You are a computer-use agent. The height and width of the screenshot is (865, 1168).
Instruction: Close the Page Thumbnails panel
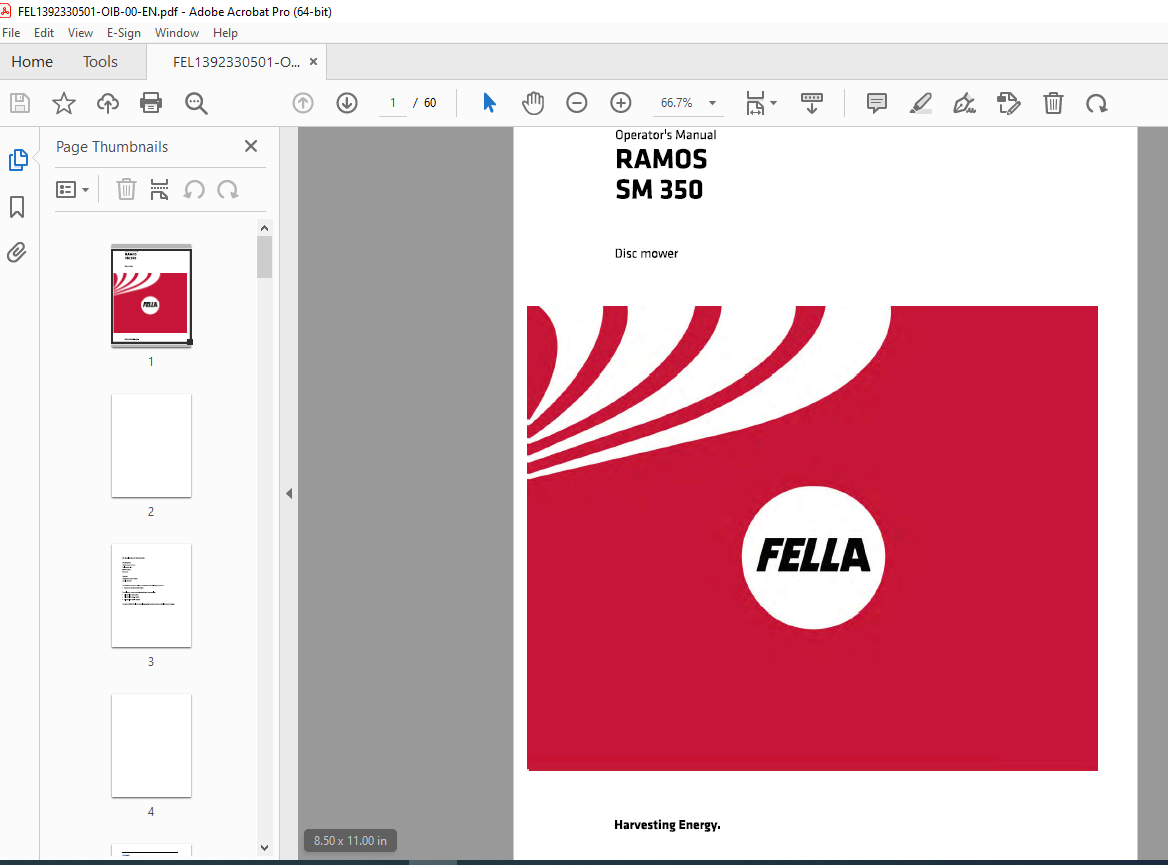[x=251, y=146]
